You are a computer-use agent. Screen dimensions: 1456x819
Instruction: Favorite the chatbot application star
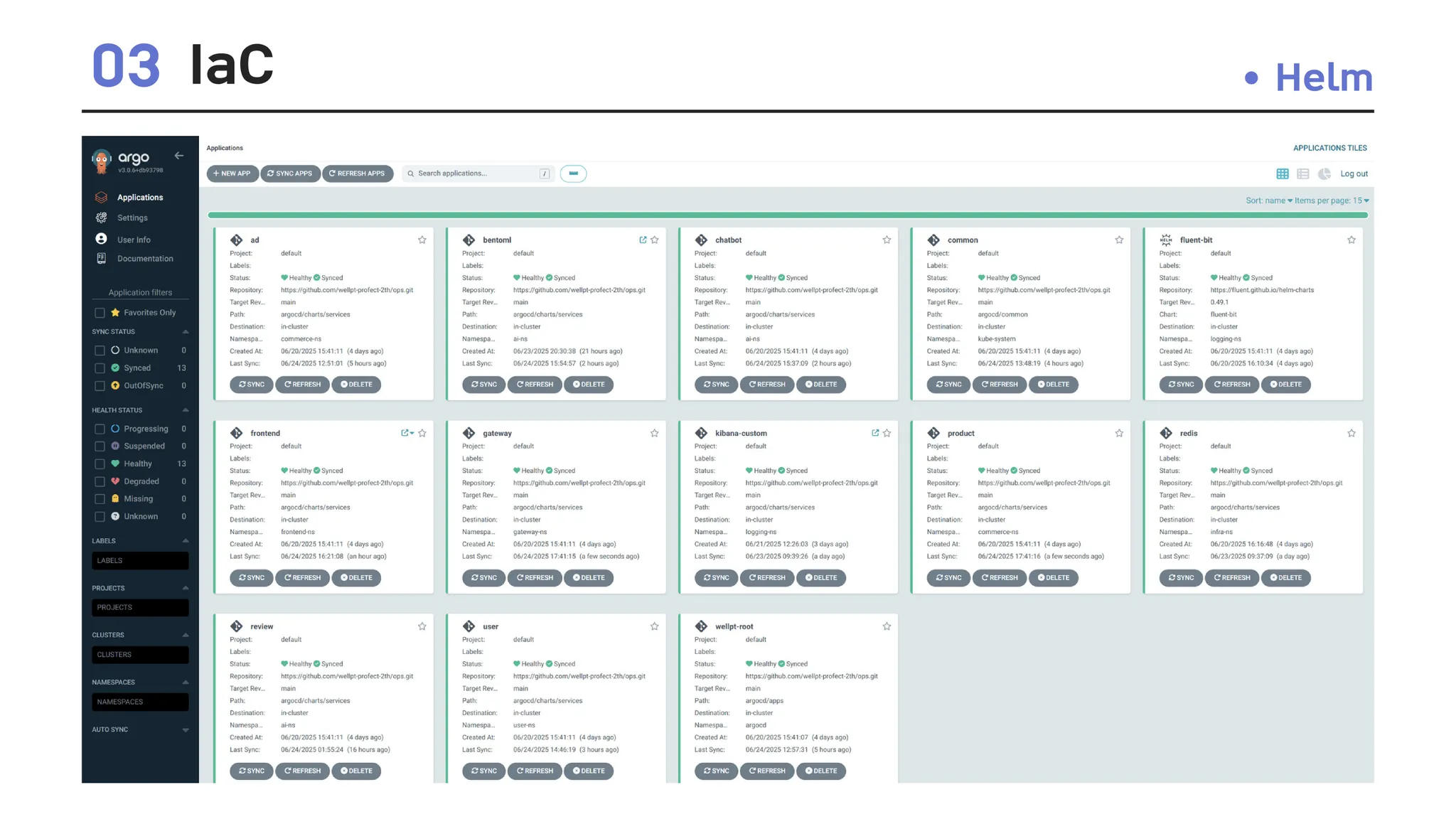(887, 240)
